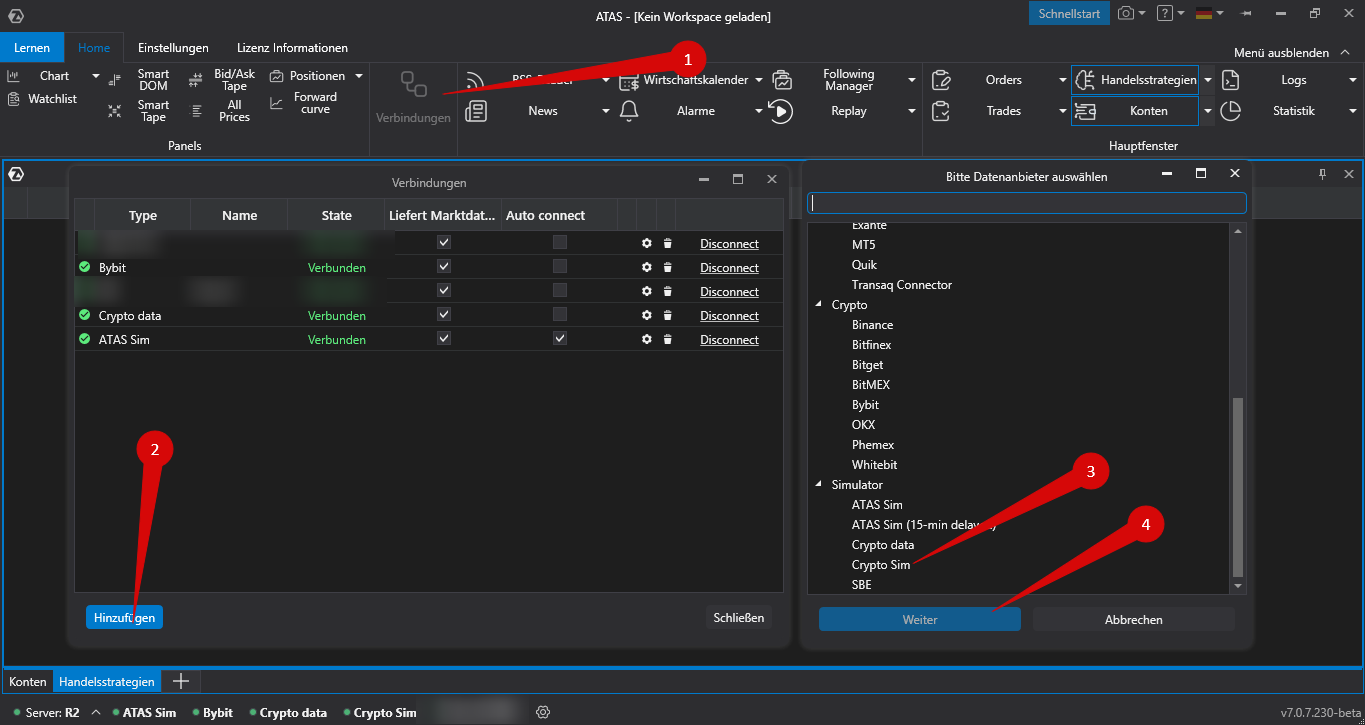Click Disconnect link for Bybit
The image size is (1365, 725).
729,268
